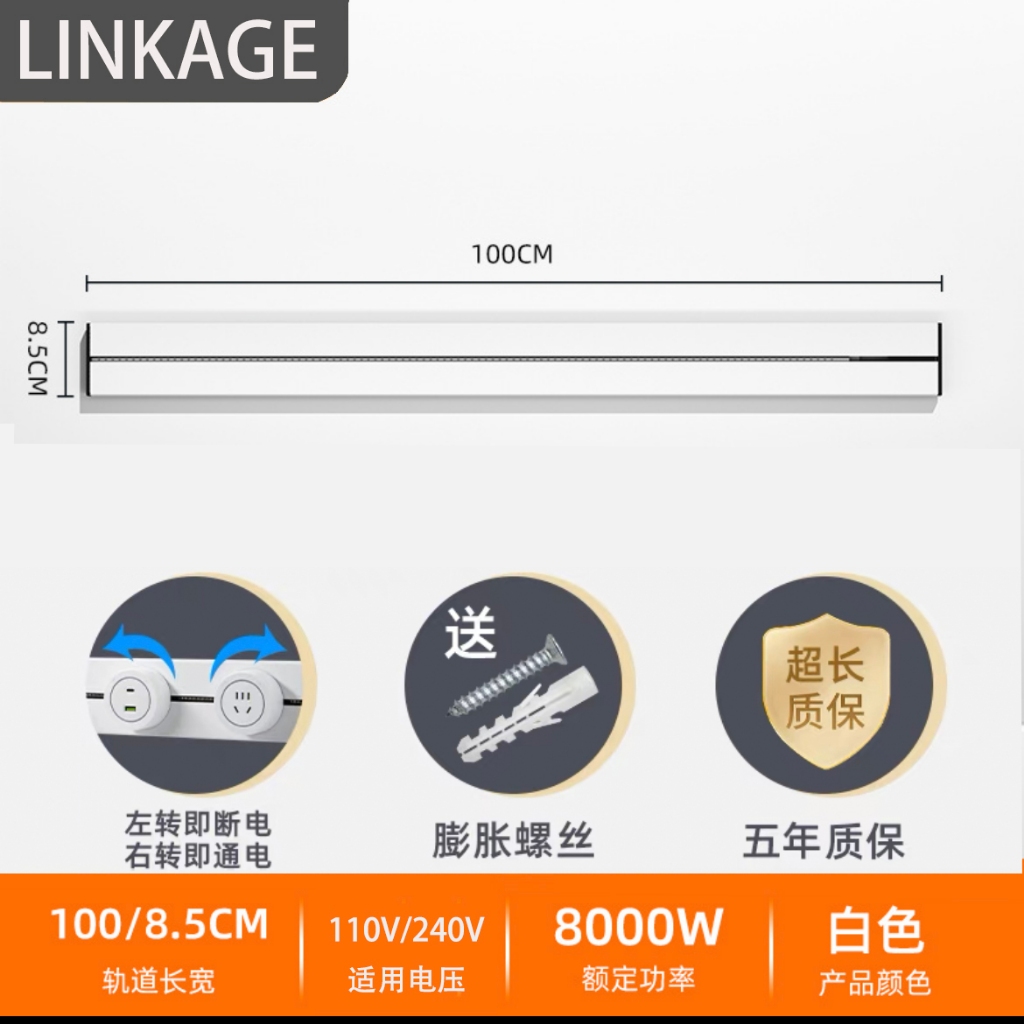This screenshot has height=1024, width=1024.
Task: Click the 送 gift character
Action: [470, 633]
